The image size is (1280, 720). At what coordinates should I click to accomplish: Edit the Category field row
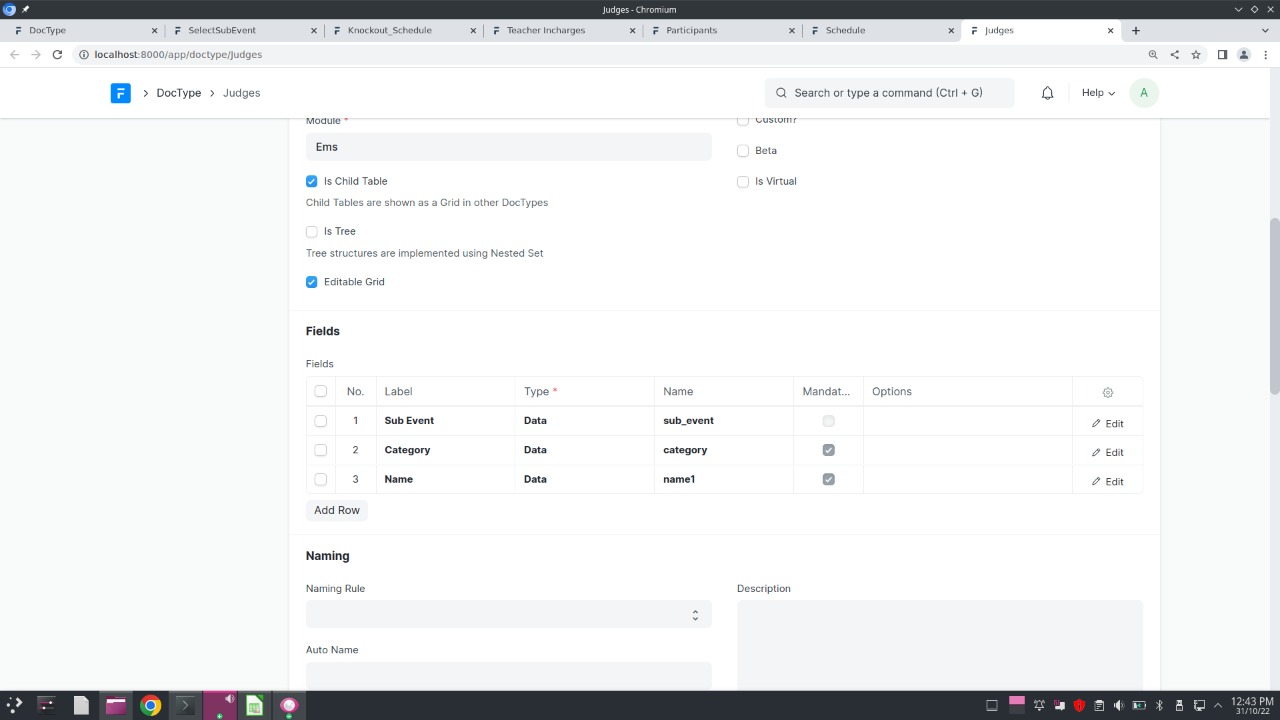[x=1107, y=452]
